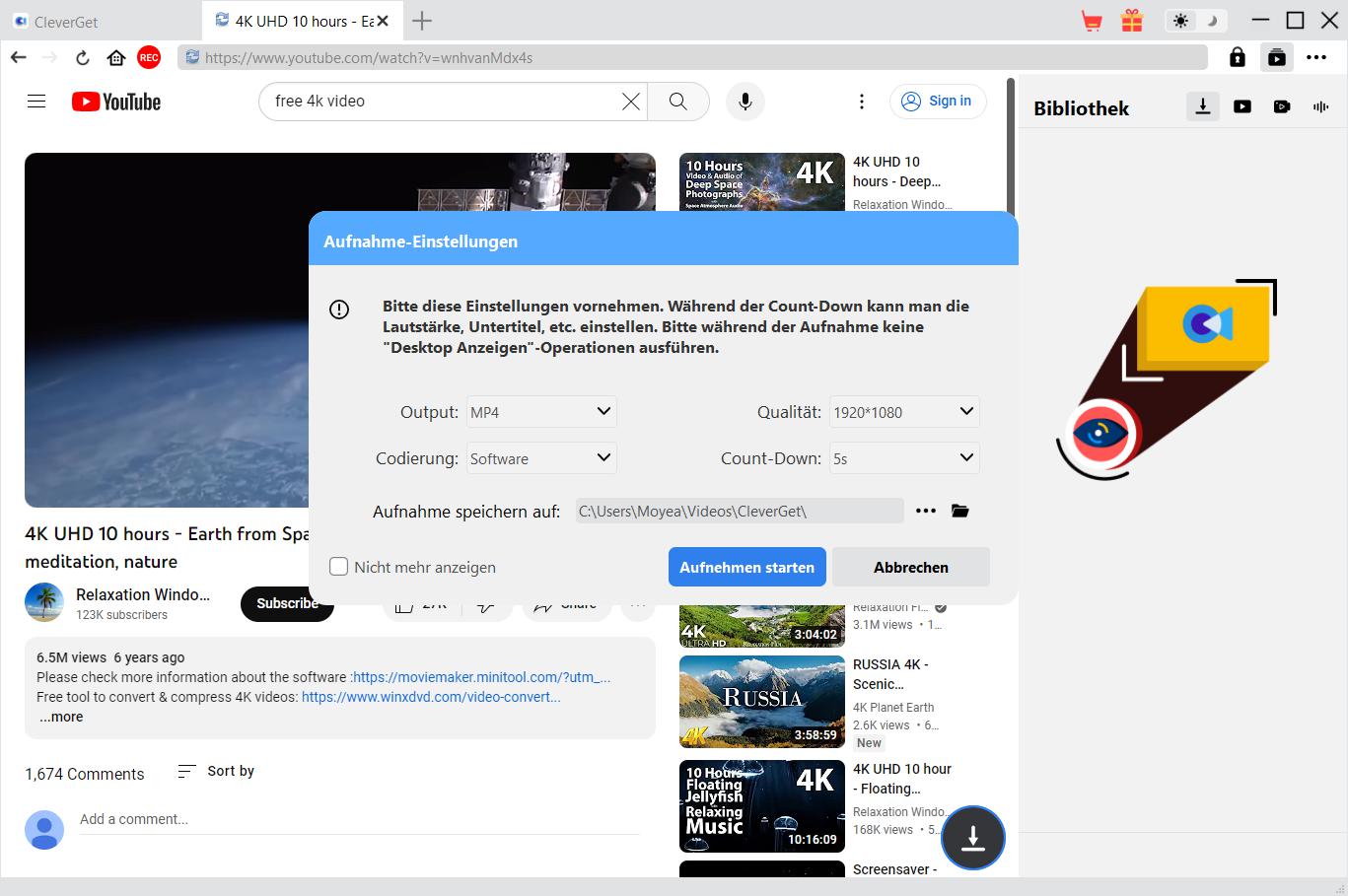Click the URL address bar
Screen dimensions: 1348x896
[x=690, y=58]
